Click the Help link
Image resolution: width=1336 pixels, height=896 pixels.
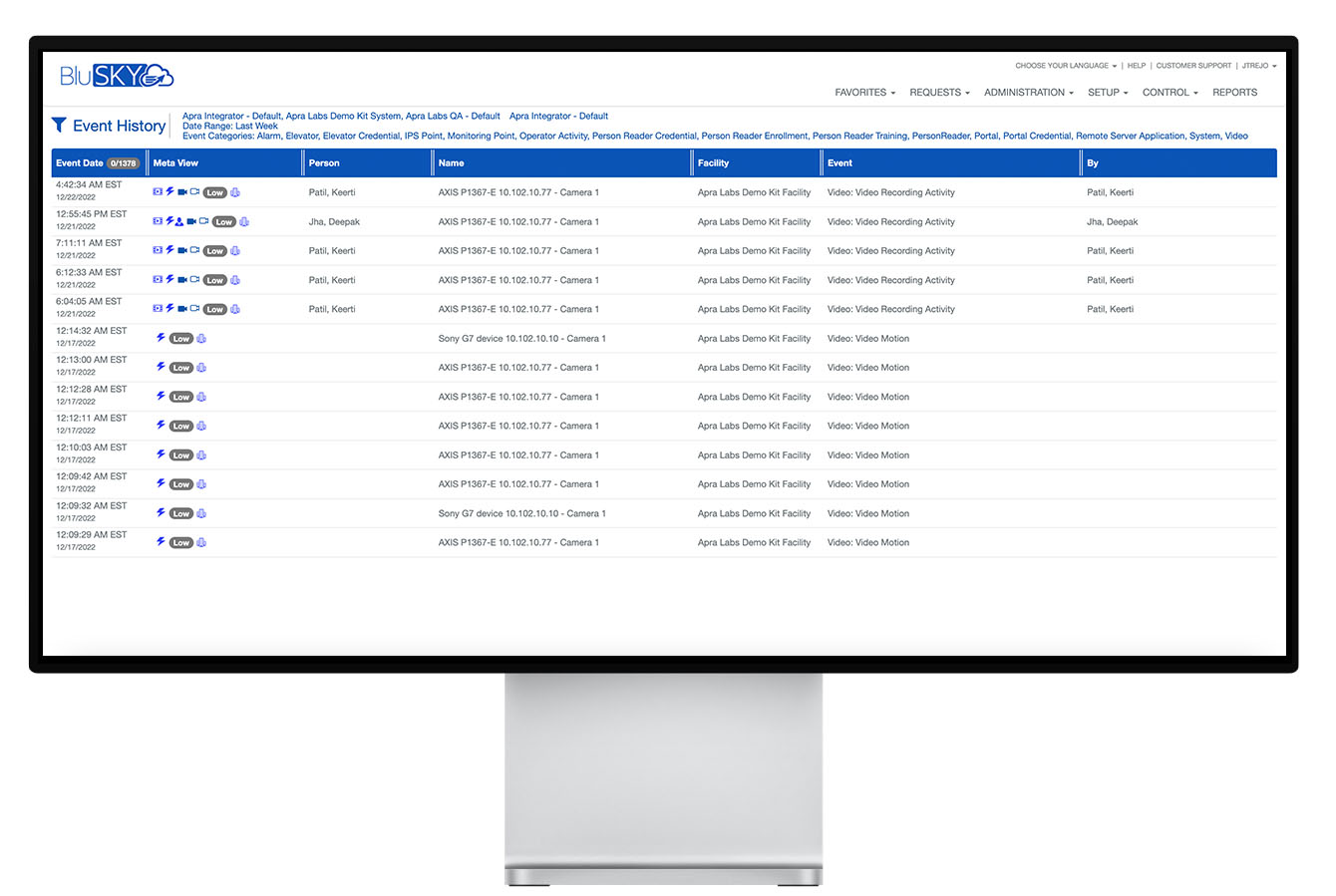click(1137, 66)
